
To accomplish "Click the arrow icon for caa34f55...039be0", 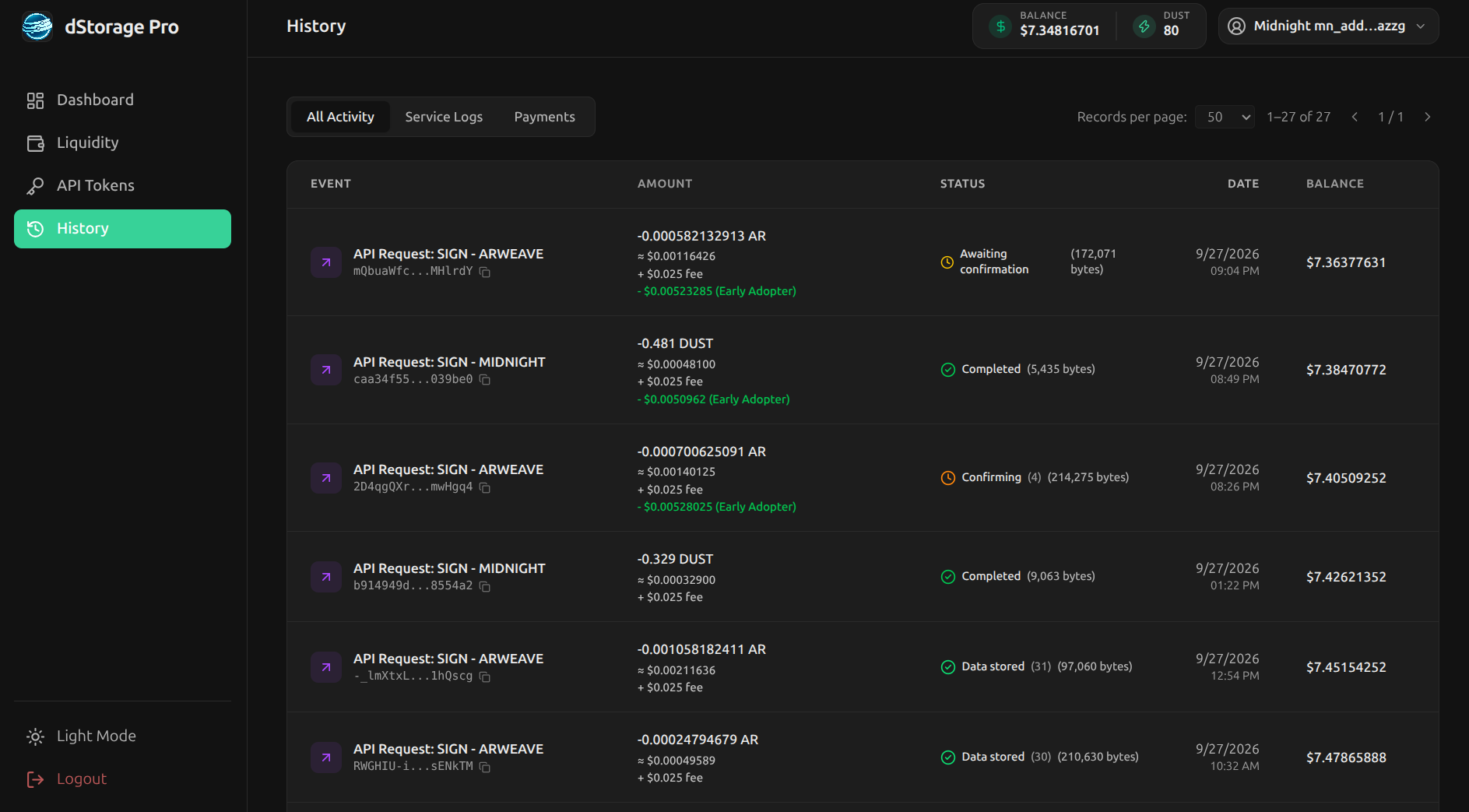I will [x=326, y=370].
